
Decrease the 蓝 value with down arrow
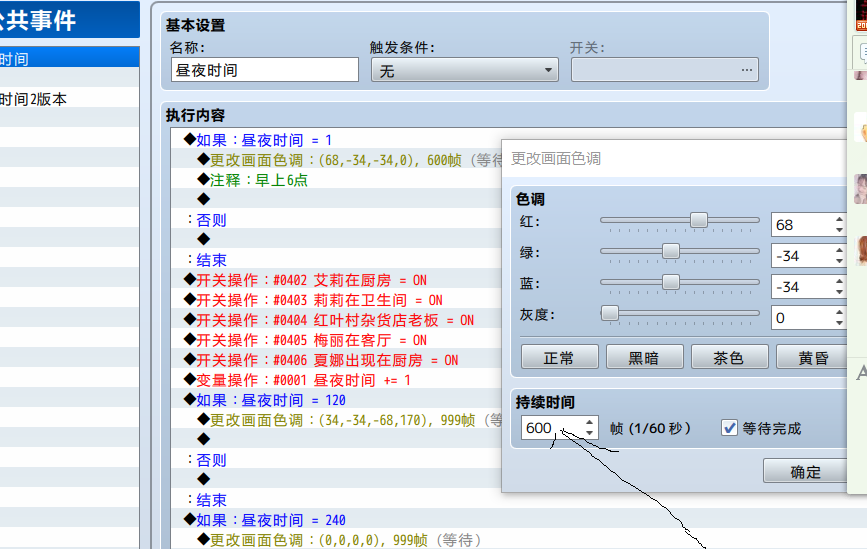pyautogui.click(x=839, y=292)
